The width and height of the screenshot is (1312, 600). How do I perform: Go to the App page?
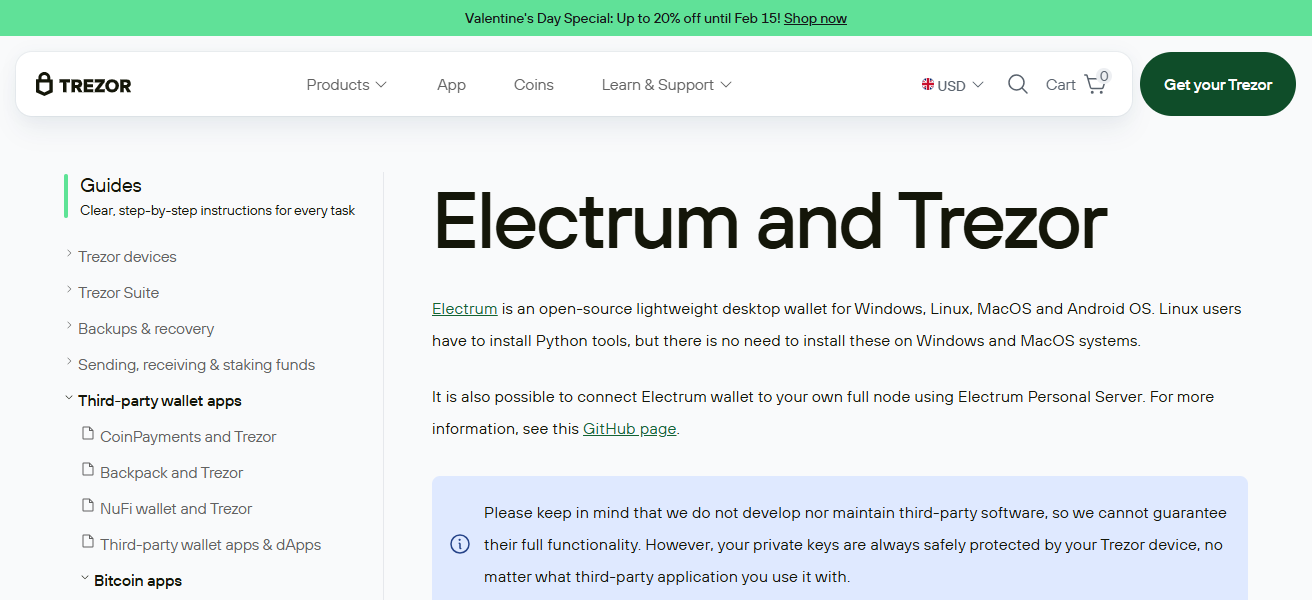(x=451, y=85)
